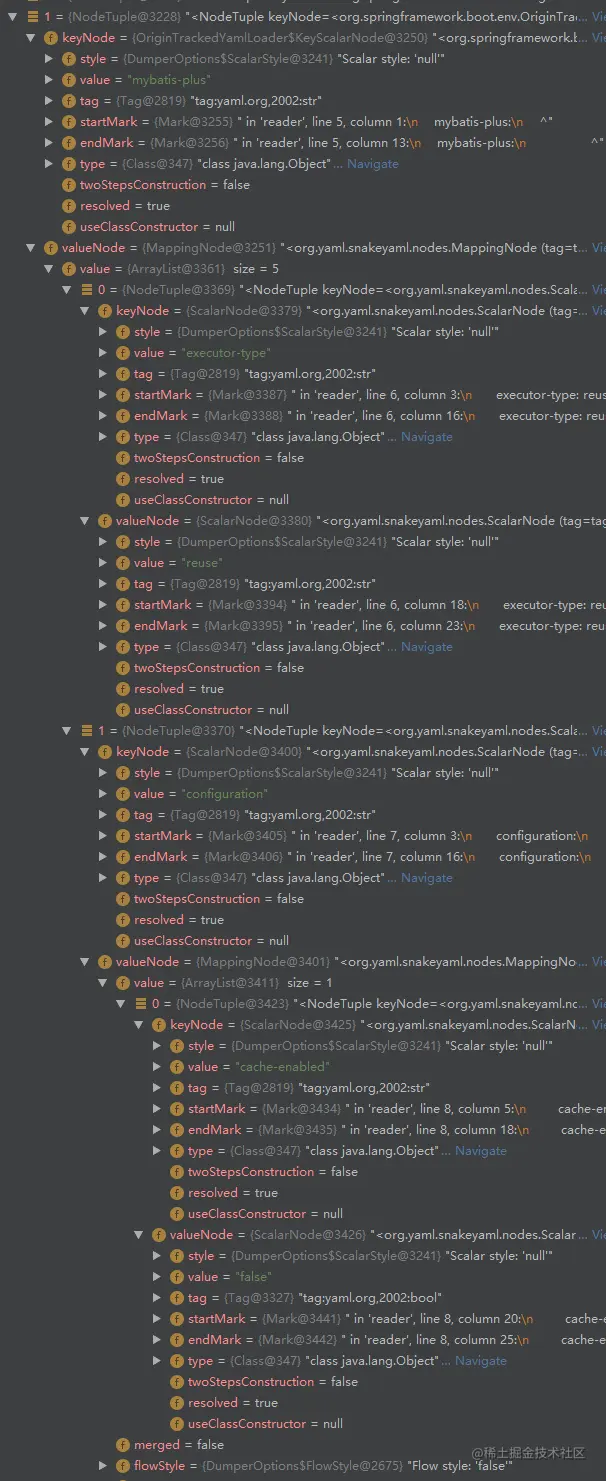Click the field icon of the "mybatis-plus" value row
606x1481 pixels.
pyautogui.click(x=69, y=80)
